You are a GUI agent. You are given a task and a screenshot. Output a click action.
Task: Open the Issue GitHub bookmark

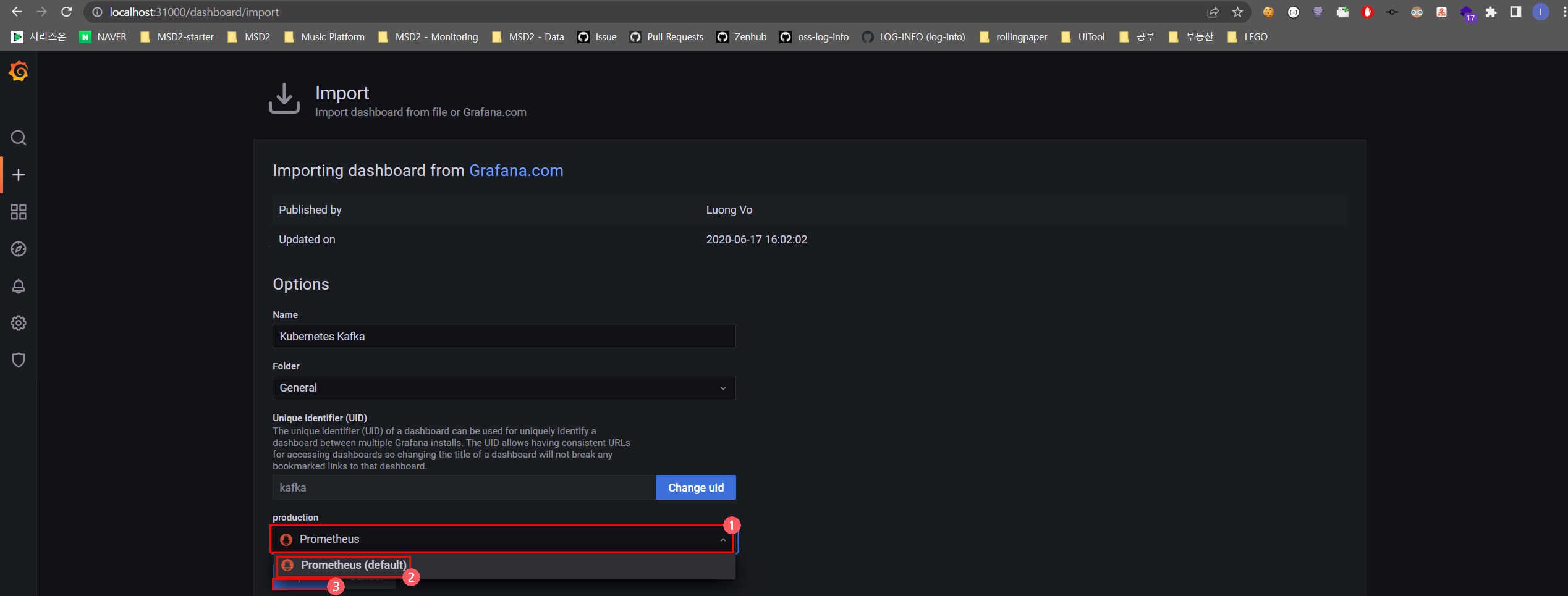(x=597, y=37)
